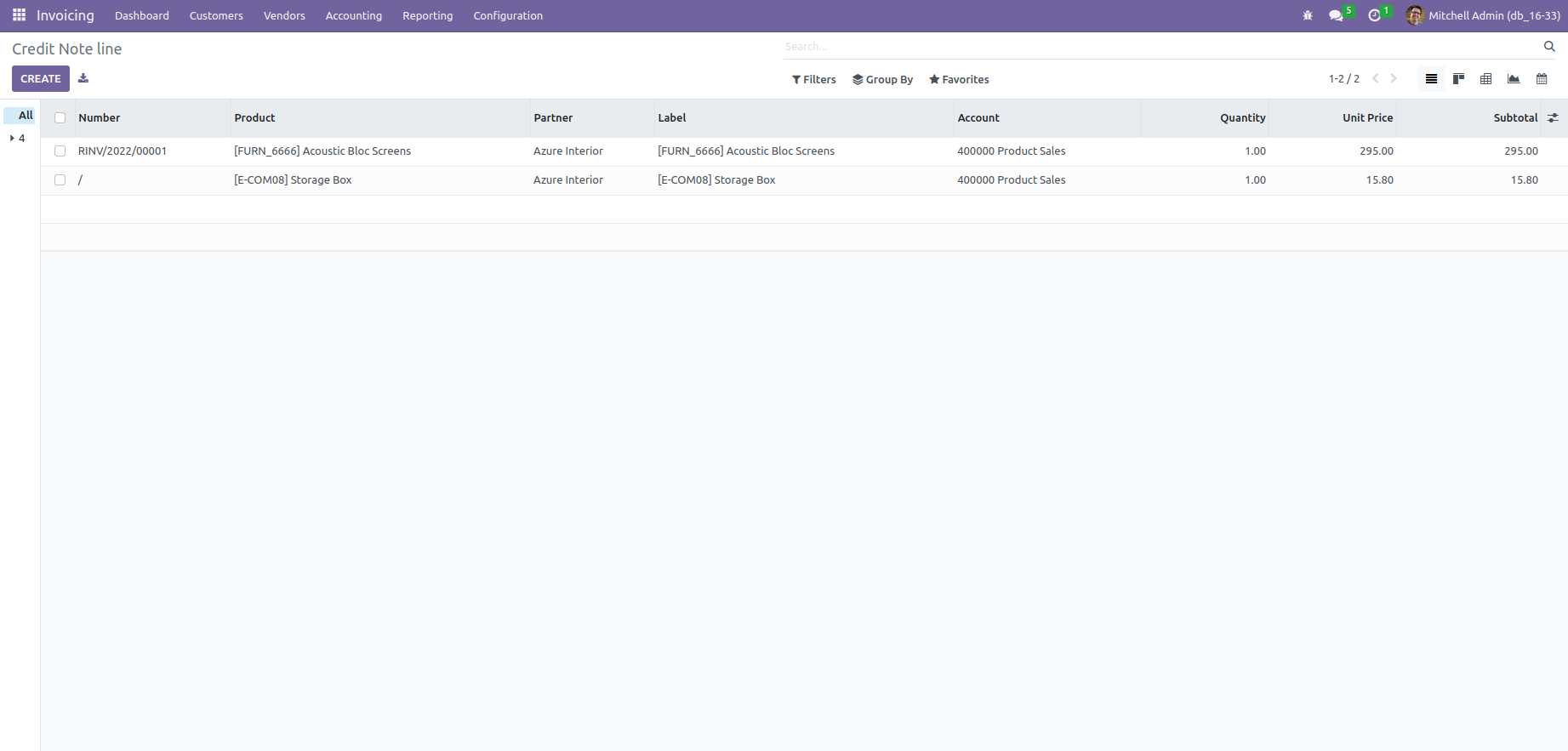Switch to calendar view icon
The image size is (1568, 751).
coord(1542,79)
